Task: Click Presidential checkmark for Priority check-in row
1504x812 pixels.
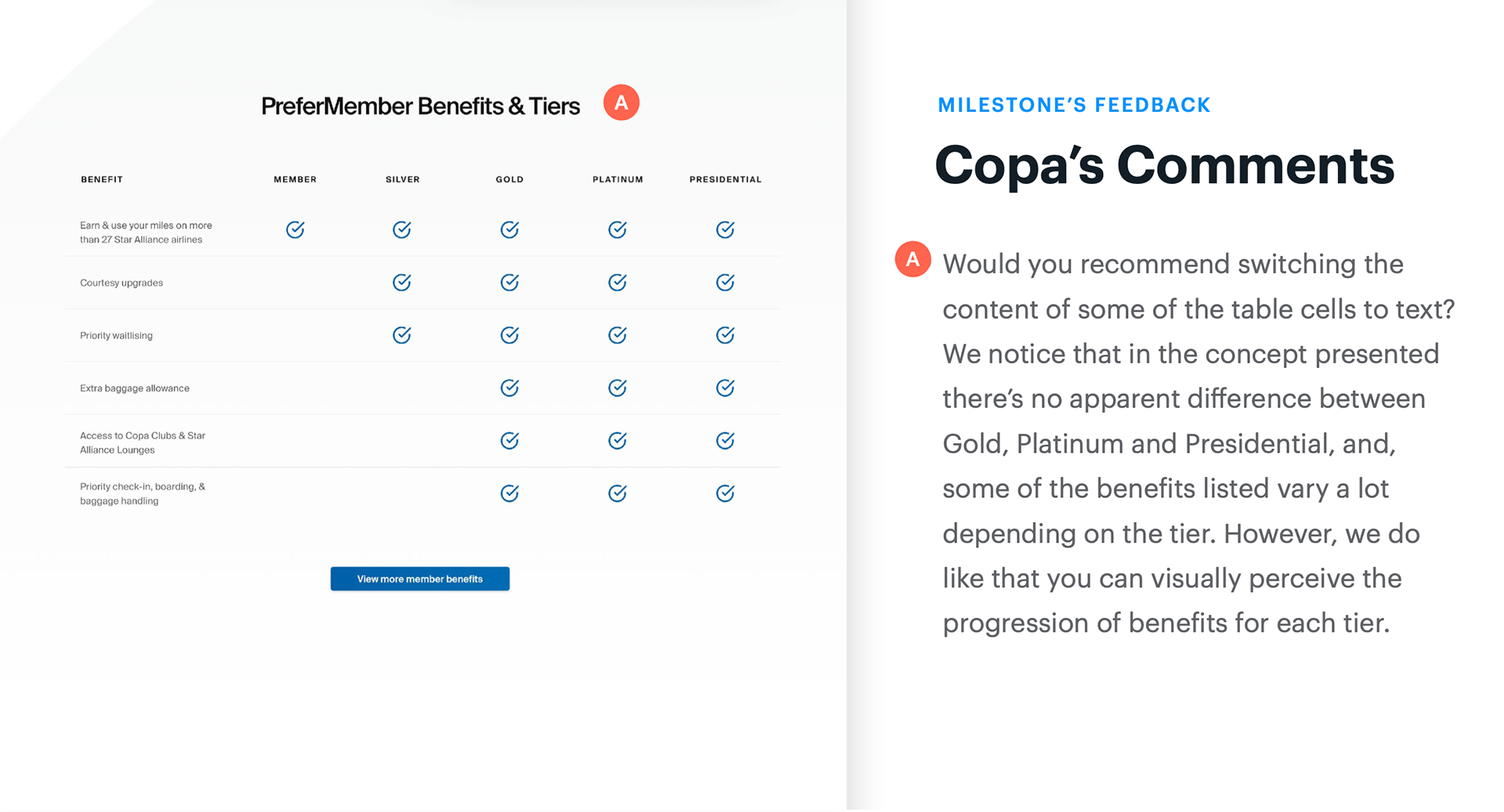Action: click(725, 493)
